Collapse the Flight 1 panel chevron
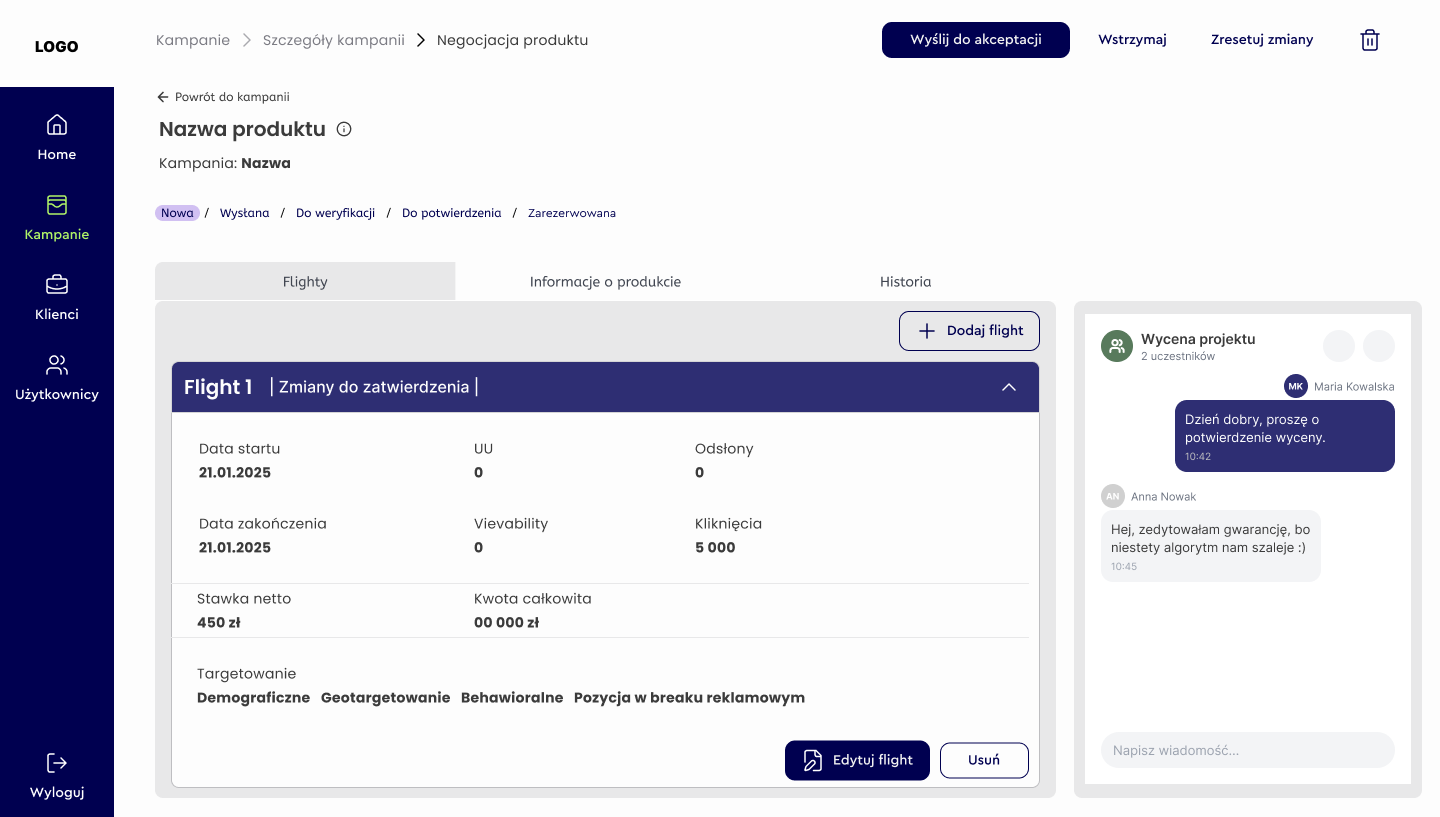The width and height of the screenshot is (1440, 817). [1009, 387]
